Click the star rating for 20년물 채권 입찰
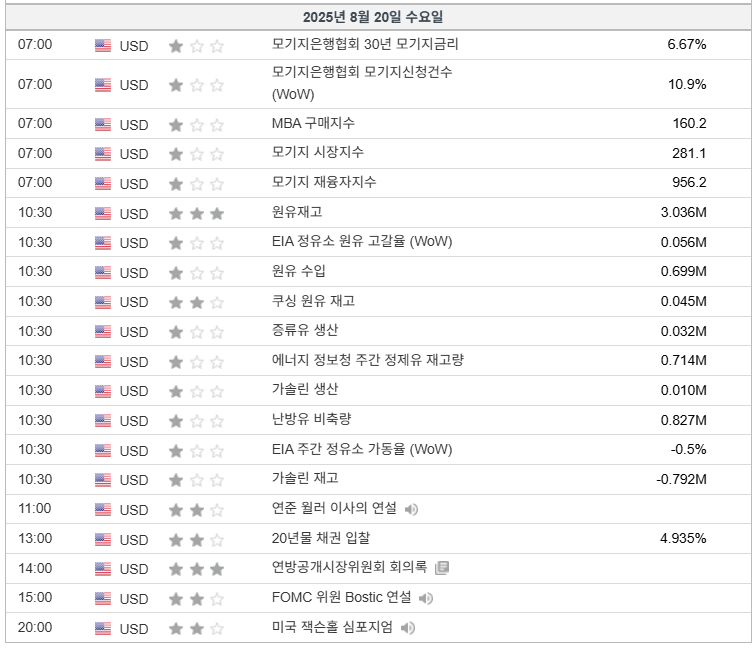The height and width of the screenshot is (649, 755). (x=196, y=540)
